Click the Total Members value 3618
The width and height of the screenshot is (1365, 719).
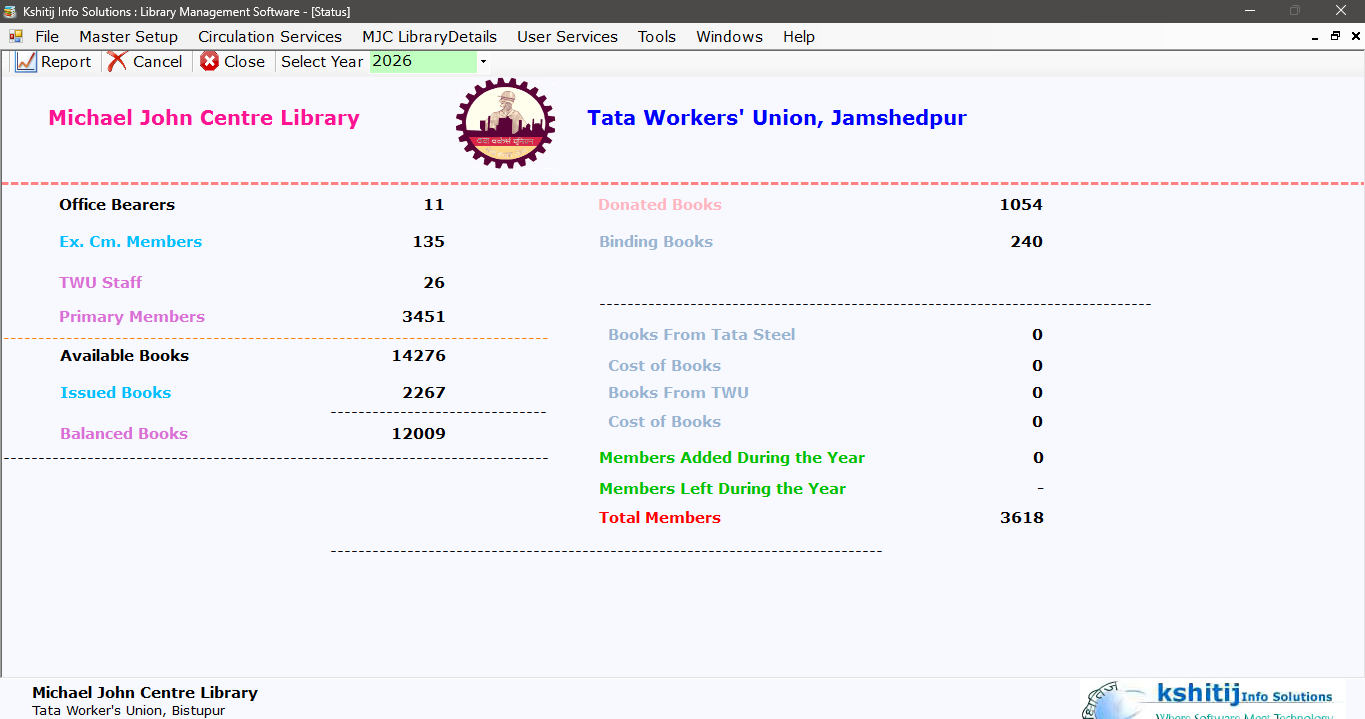pyautogui.click(x=1022, y=518)
